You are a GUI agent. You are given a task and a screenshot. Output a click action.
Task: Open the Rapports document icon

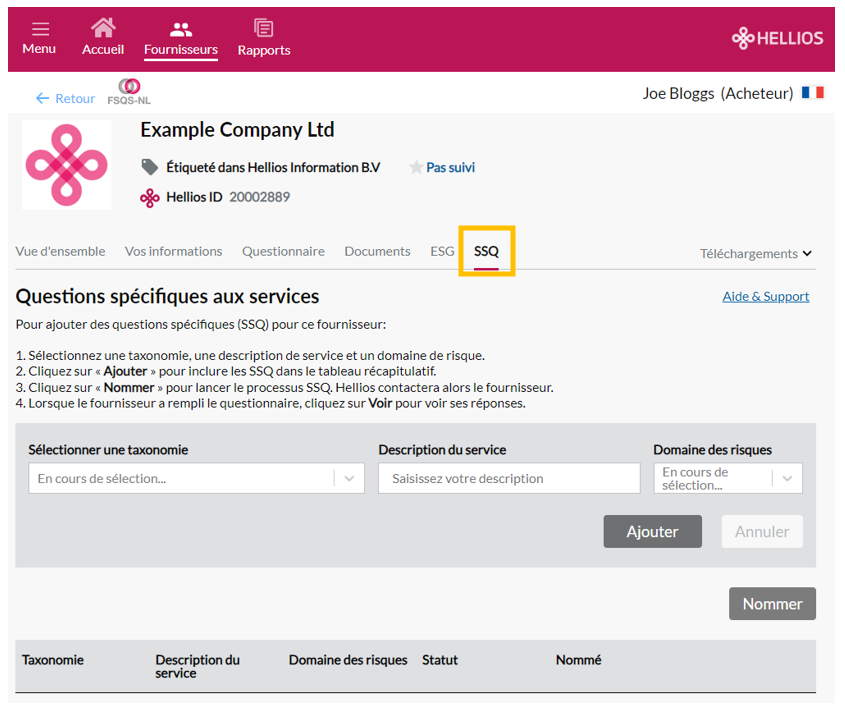pyautogui.click(x=264, y=27)
